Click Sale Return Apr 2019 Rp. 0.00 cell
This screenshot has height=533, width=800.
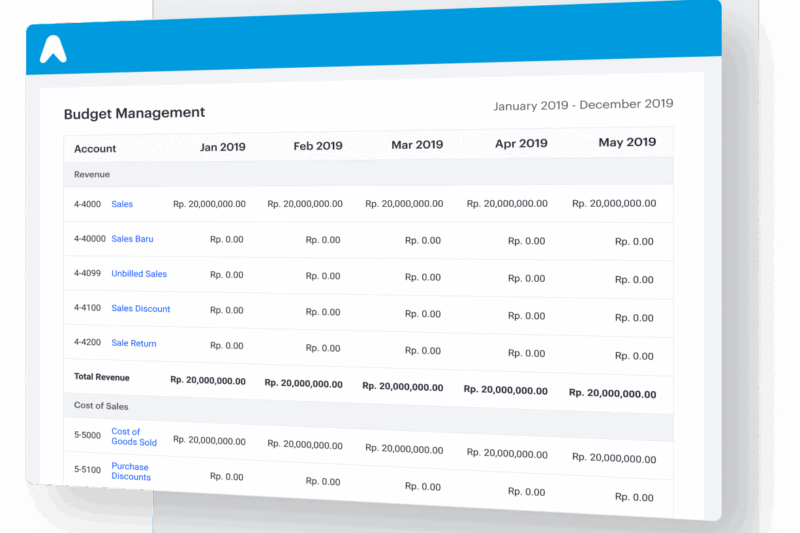point(527,353)
